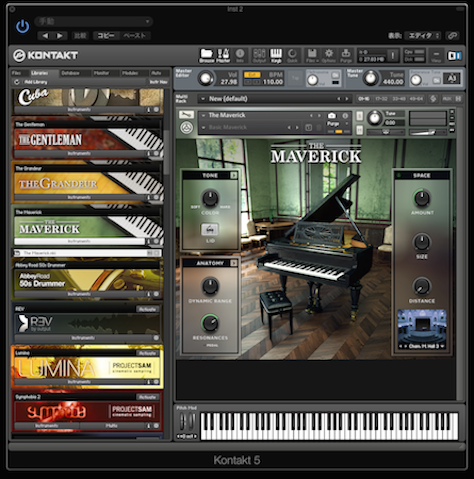Toggle the piano LID button
The height and width of the screenshot is (479, 474).
click(x=210, y=229)
